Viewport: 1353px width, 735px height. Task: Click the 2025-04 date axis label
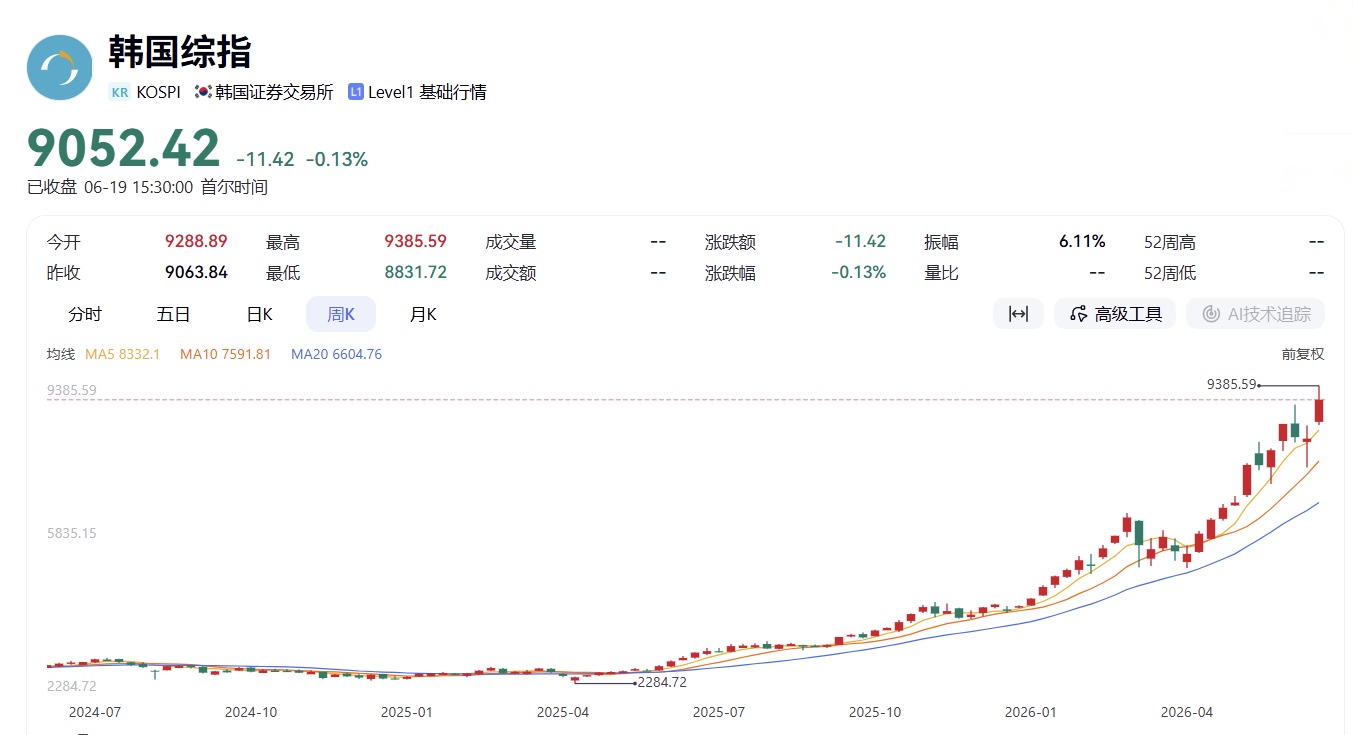tap(563, 712)
